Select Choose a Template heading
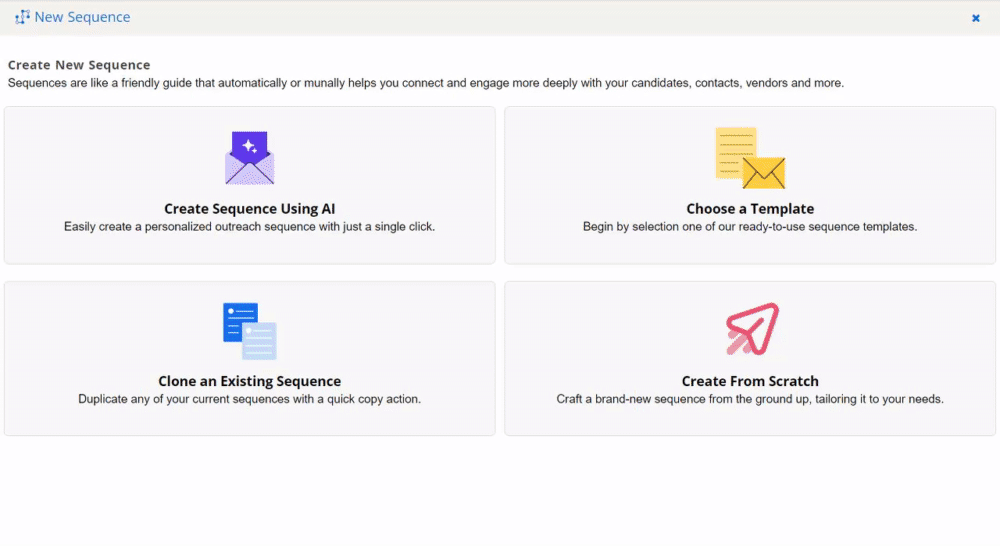 click(x=750, y=209)
